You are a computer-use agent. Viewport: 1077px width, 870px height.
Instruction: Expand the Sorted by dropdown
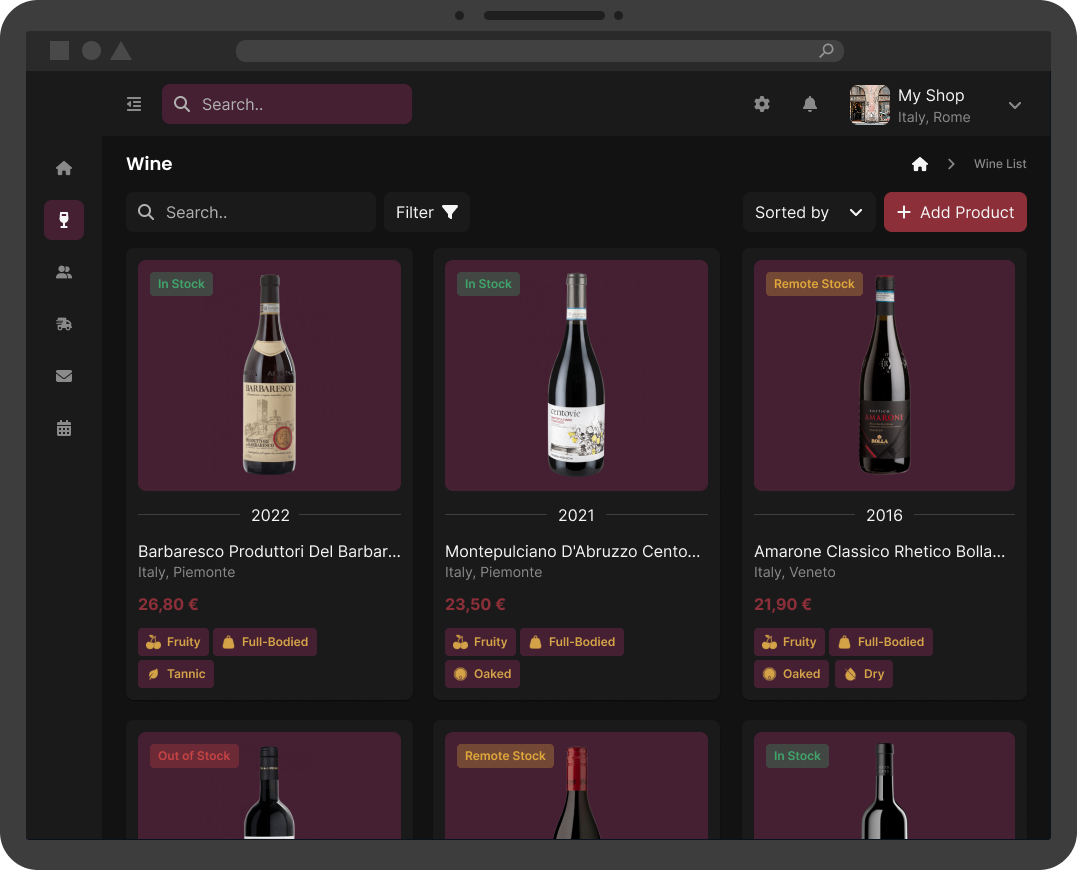(808, 212)
